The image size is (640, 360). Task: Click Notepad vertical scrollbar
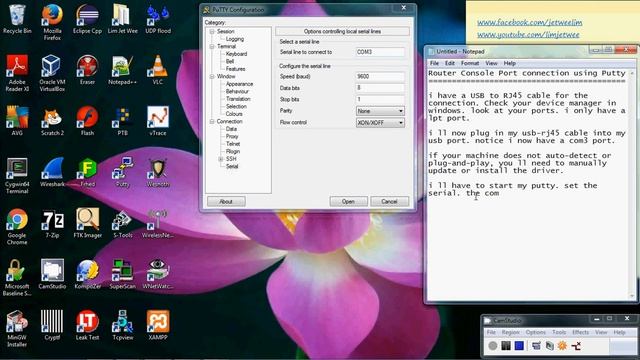click(x=632, y=184)
